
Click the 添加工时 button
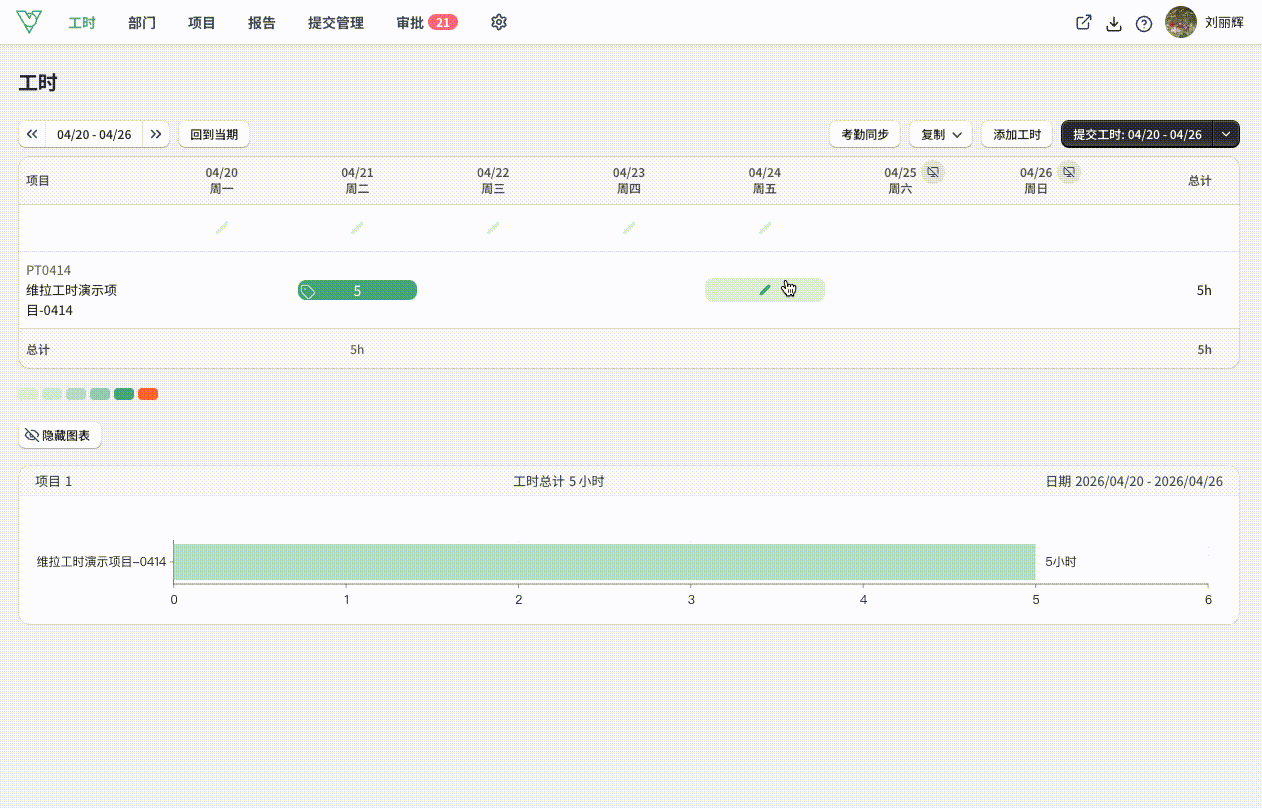click(x=1017, y=134)
